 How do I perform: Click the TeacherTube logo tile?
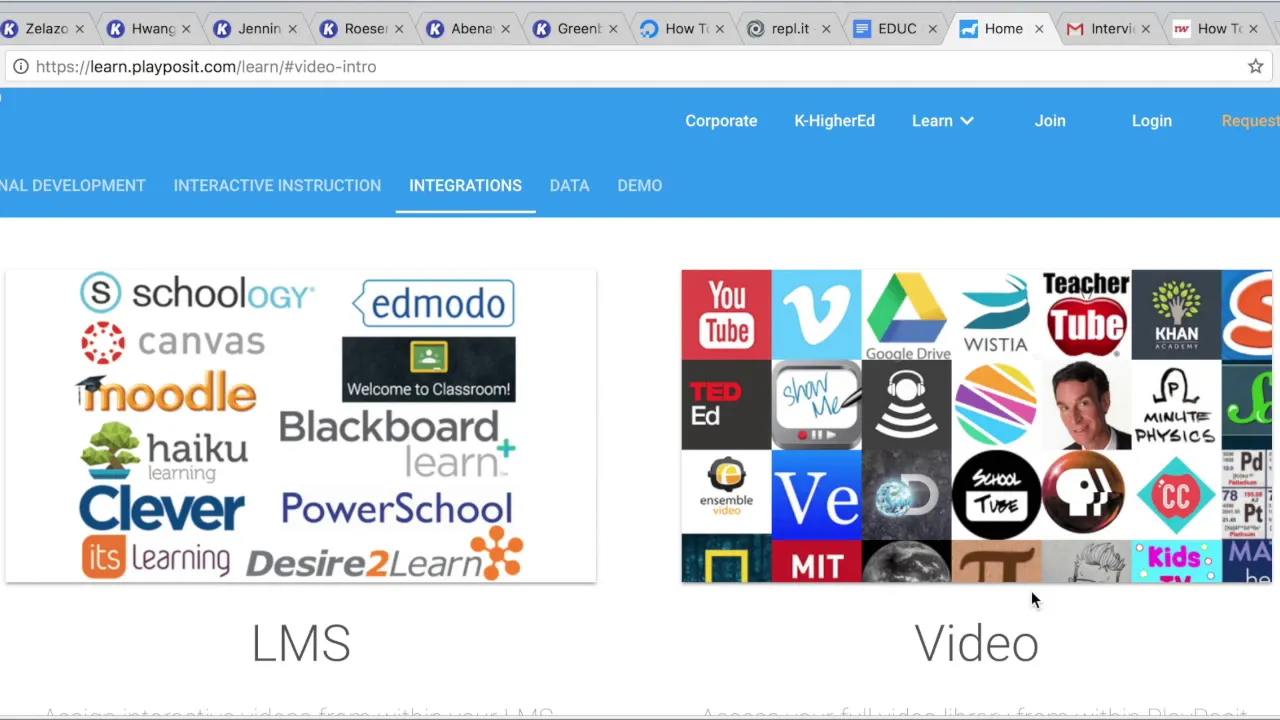point(1086,314)
